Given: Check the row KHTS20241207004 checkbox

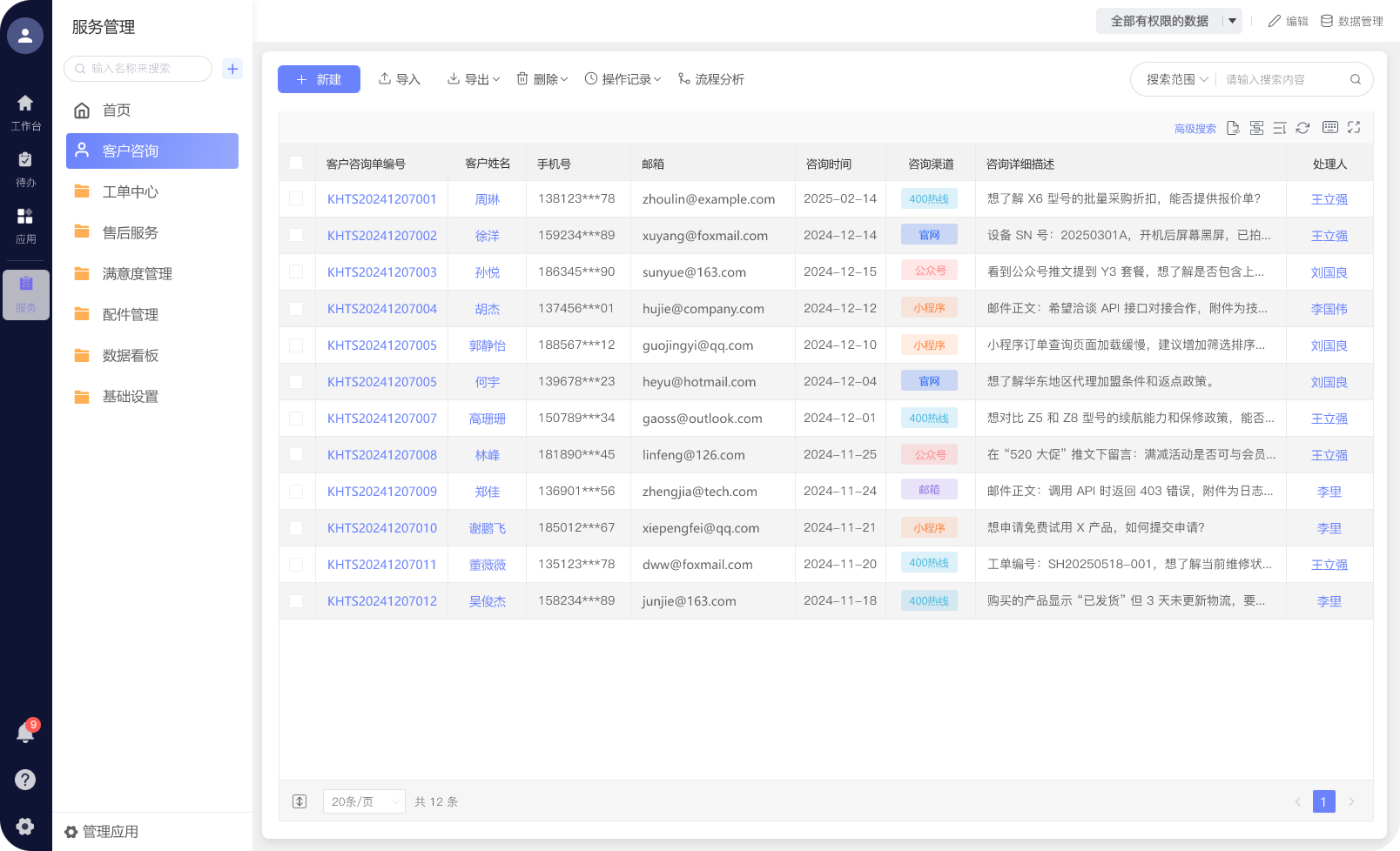Looking at the screenshot, I should 296,308.
